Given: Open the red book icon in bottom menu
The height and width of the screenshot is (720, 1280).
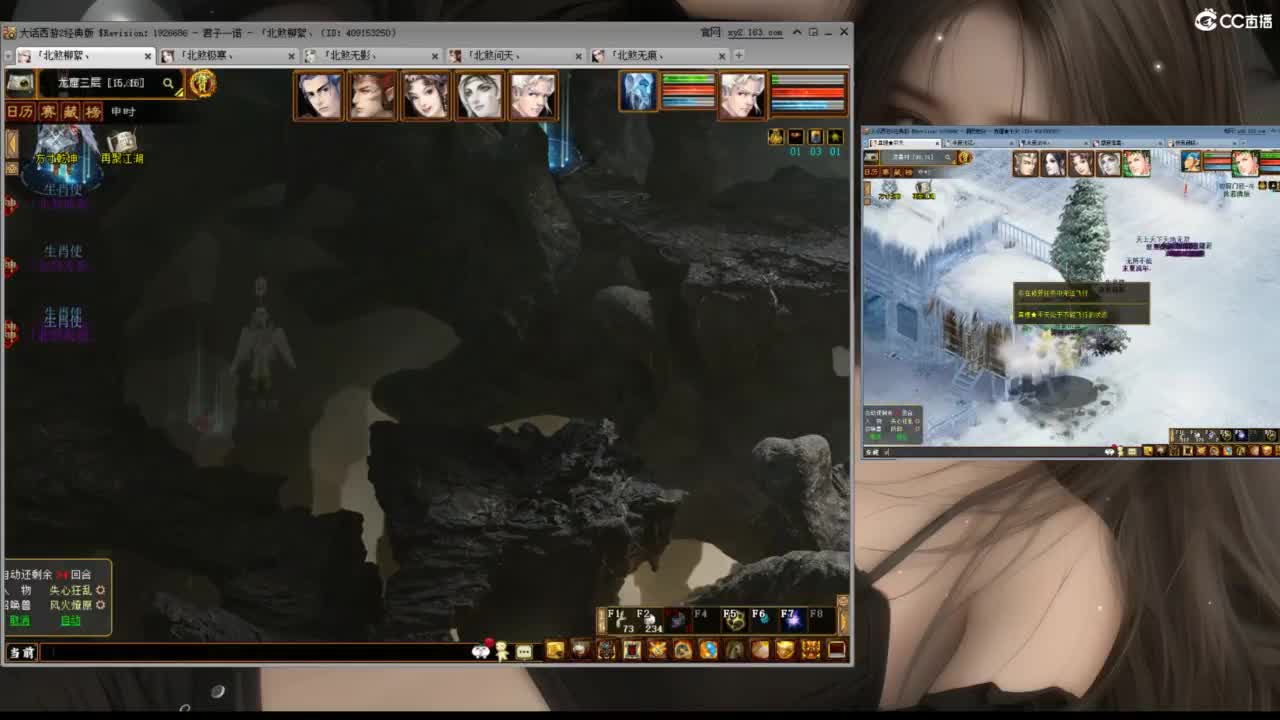Looking at the screenshot, I should (x=632, y=650).
